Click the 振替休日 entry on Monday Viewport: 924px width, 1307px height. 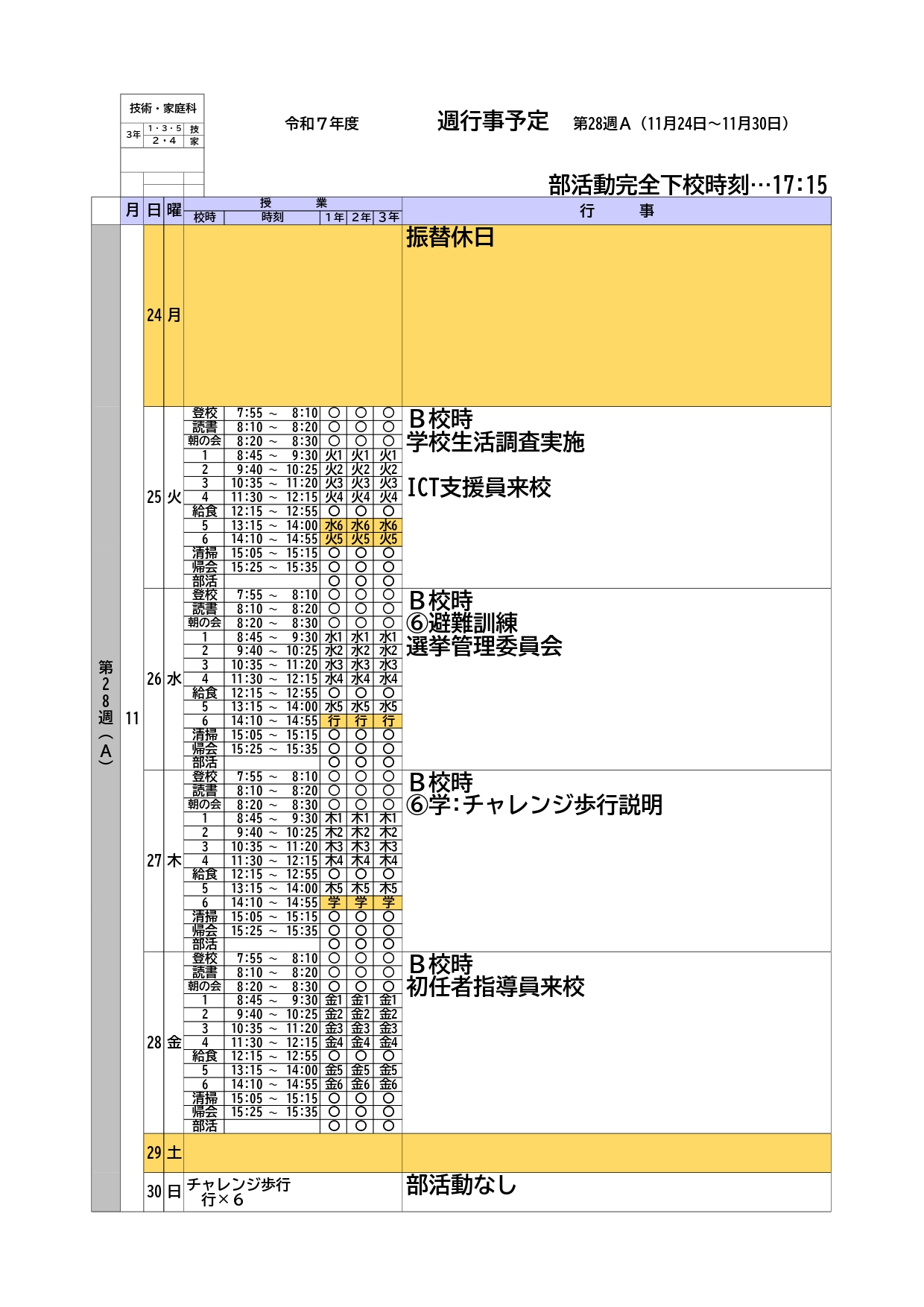pyautogui.click(x=450, y=238)
